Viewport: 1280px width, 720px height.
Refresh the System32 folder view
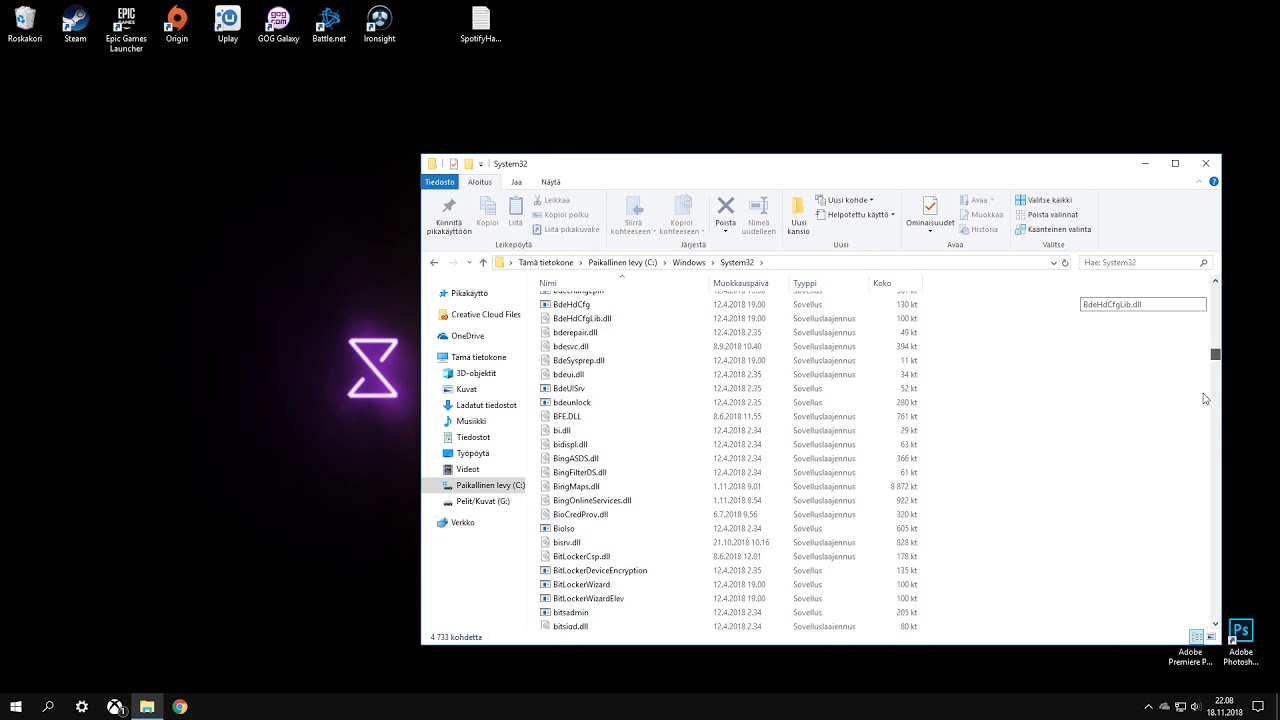(1065, 263)
